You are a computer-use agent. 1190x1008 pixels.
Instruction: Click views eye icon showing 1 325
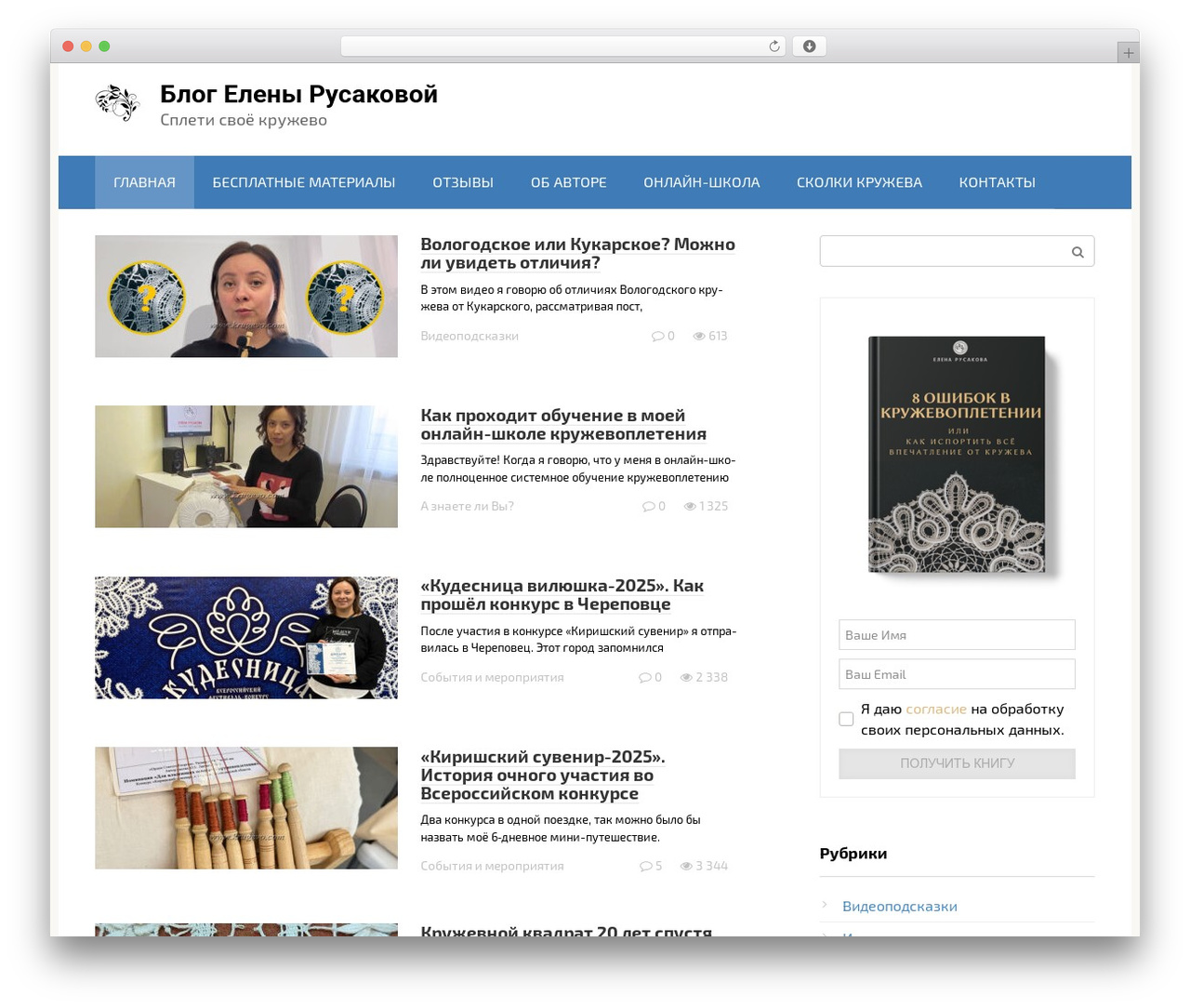point(690,506)
